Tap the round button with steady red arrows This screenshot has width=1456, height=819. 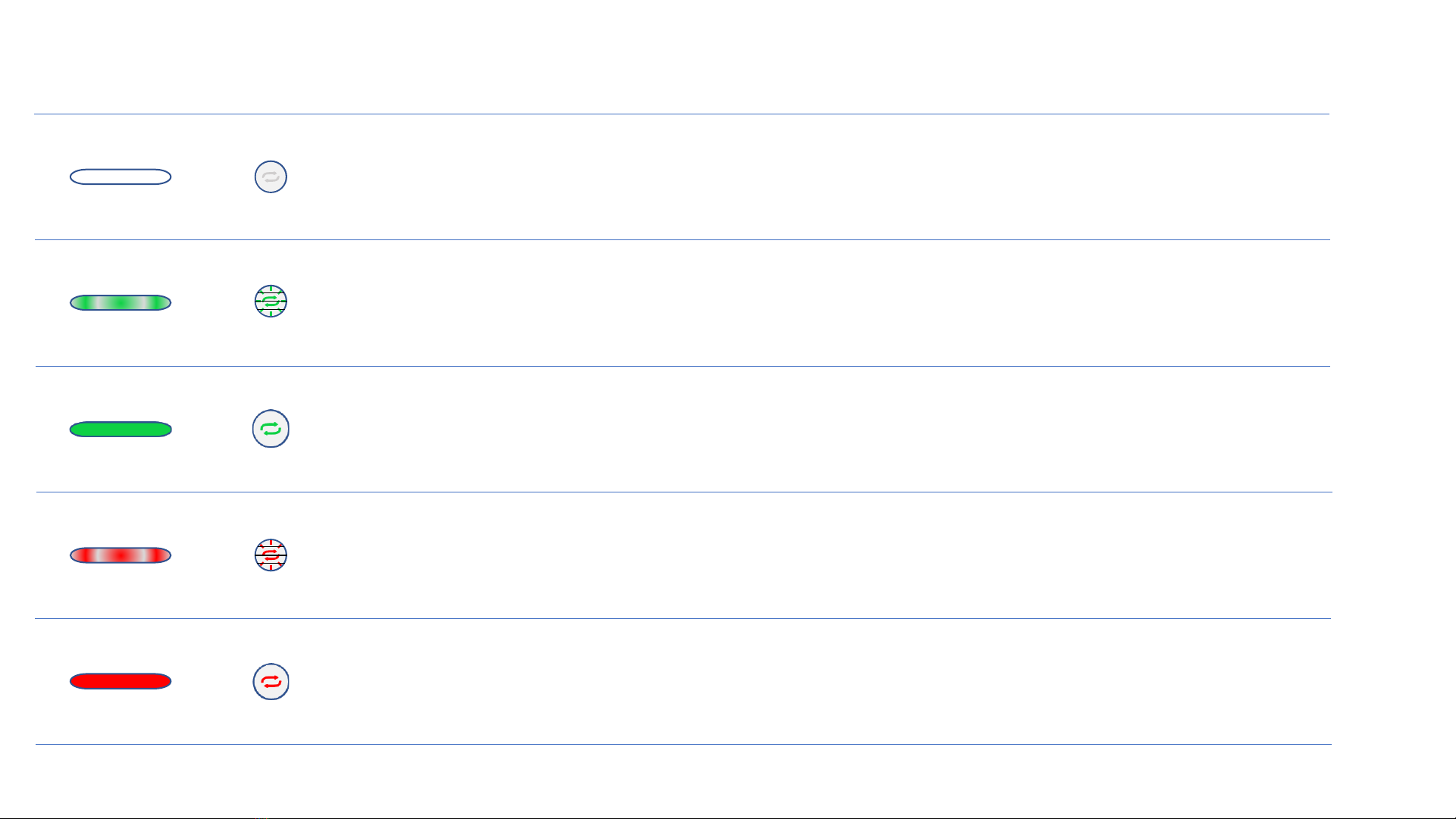271,682
